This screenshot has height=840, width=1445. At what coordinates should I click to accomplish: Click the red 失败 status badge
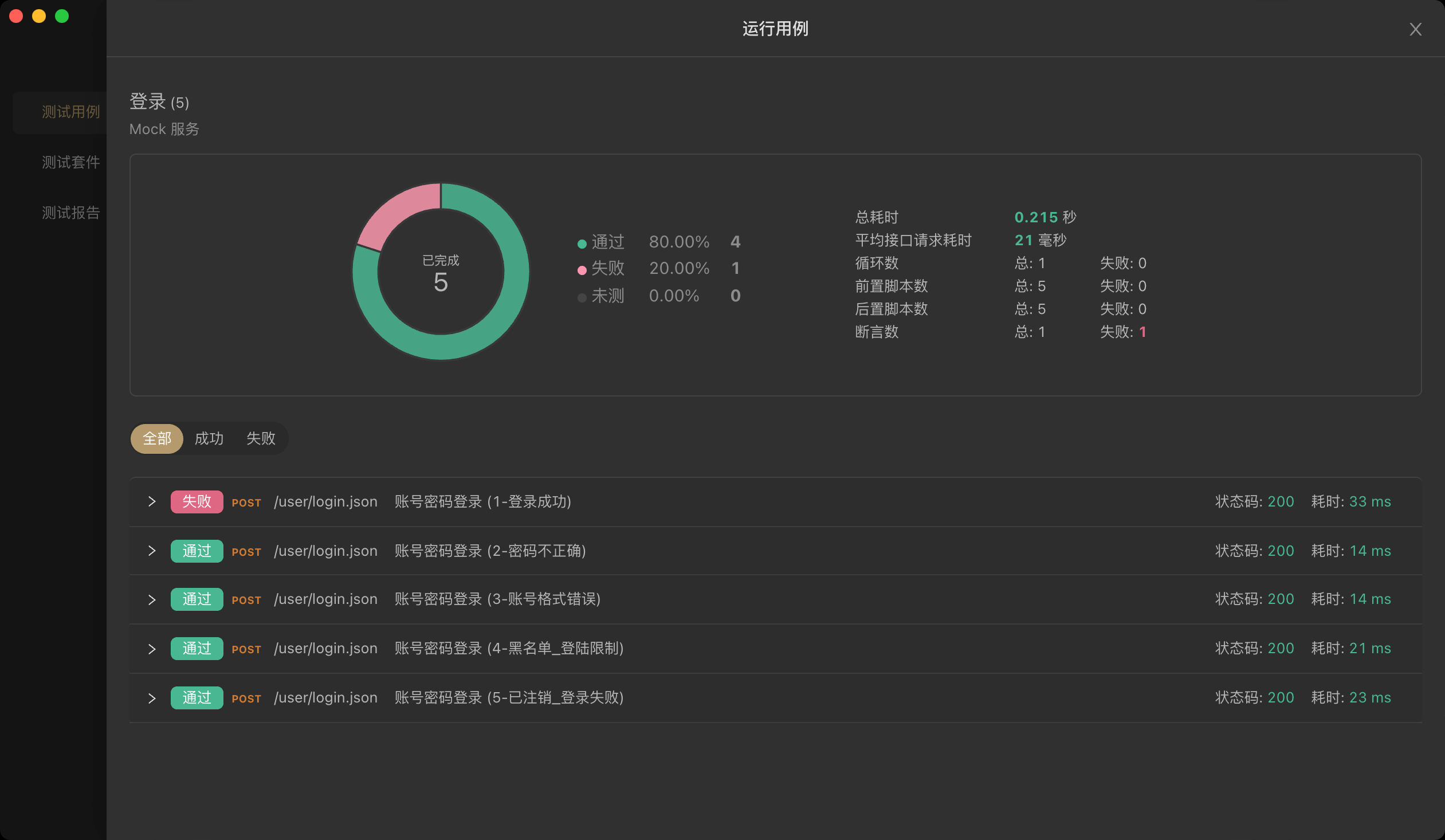point(197,502)
